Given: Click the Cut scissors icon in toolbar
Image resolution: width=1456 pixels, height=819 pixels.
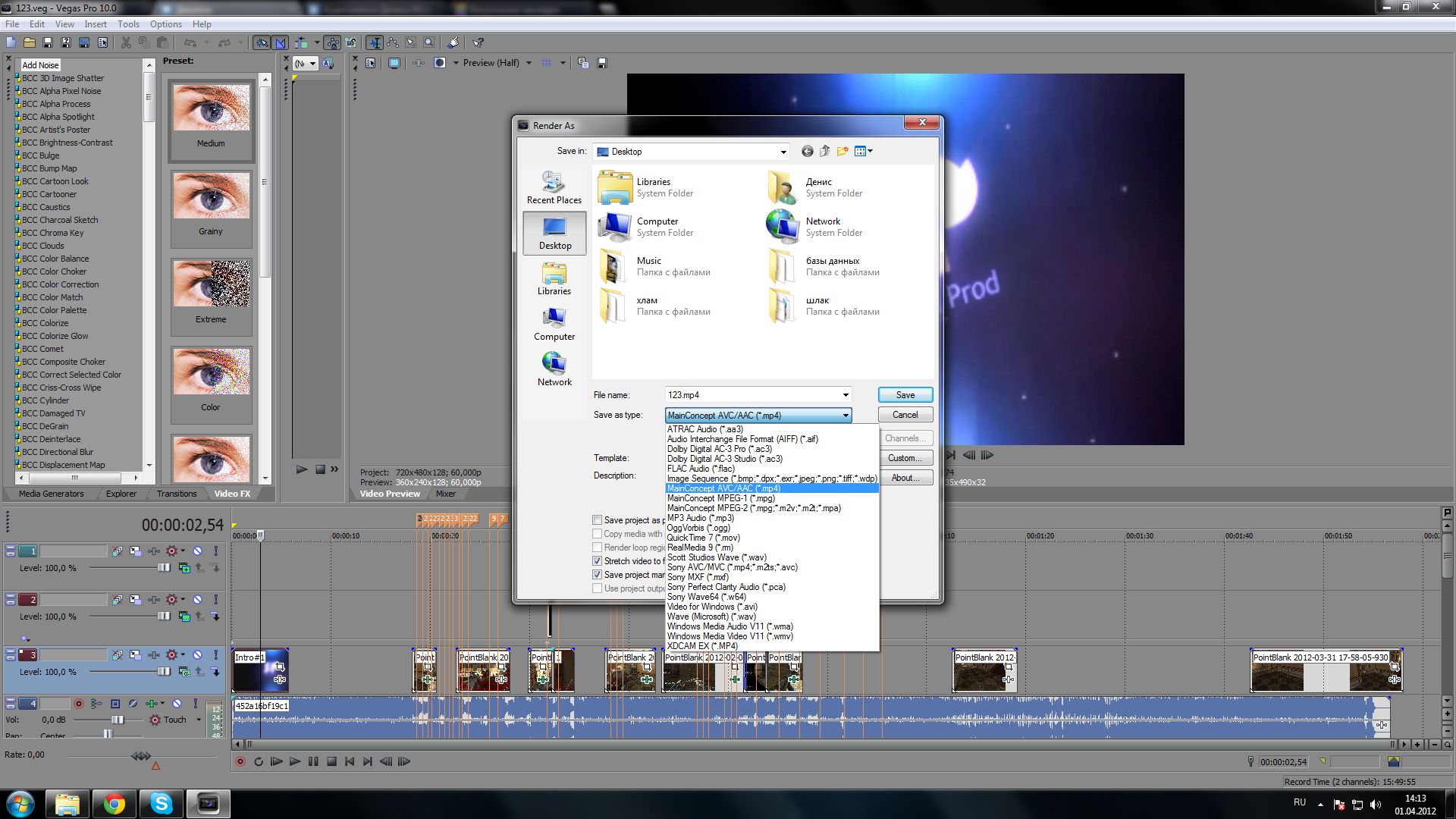Looking at the screenshot, I should (126, 43).
